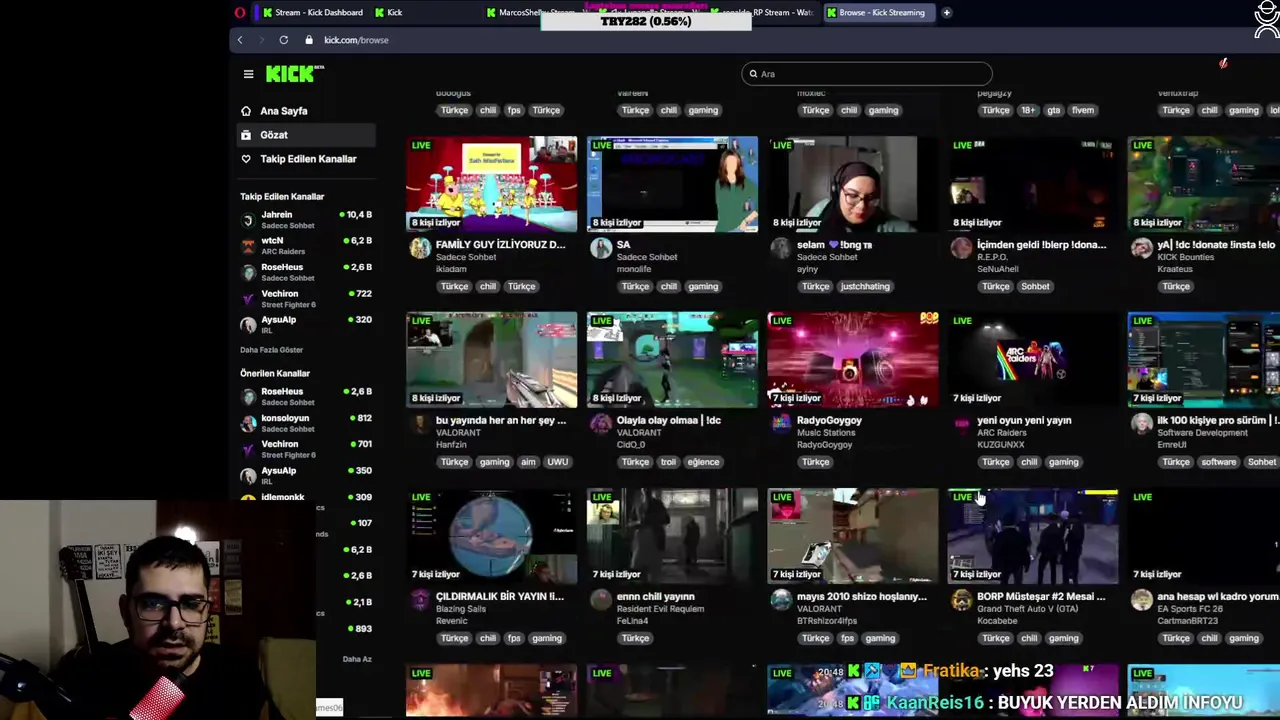Click the kick.com/browse address bar
The image size is (1280, 720).
[x=356, y=40]
